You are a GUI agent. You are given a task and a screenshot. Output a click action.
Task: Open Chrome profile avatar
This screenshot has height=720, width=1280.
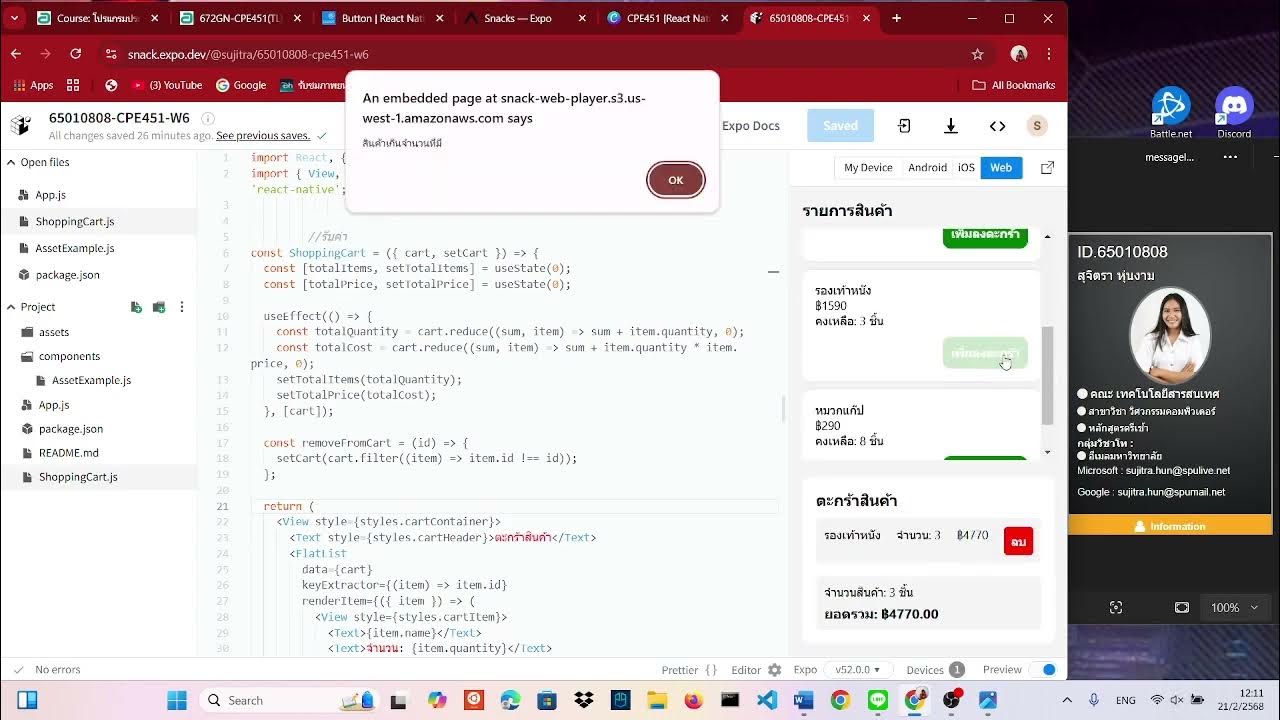pos(1019,54)
